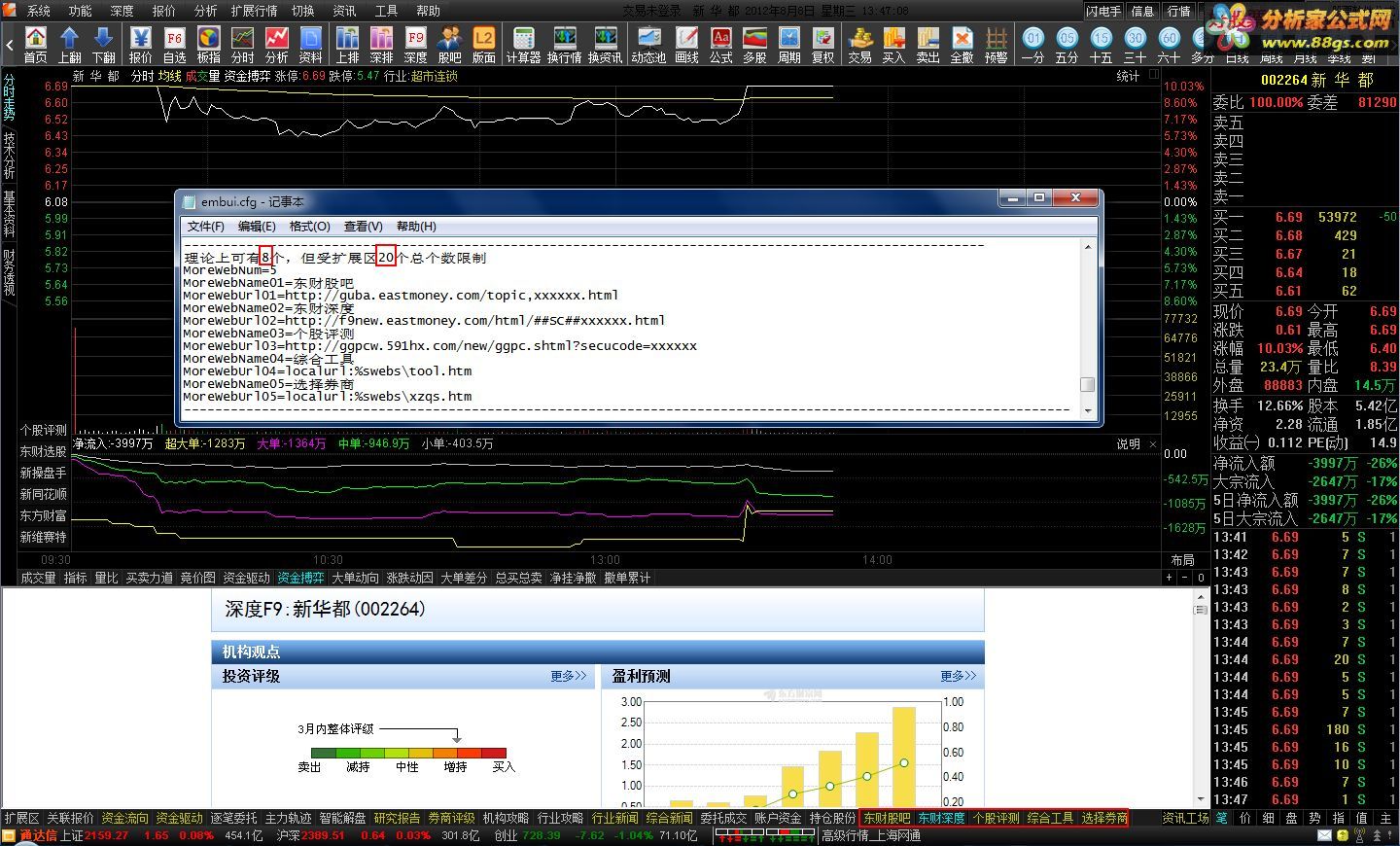Image resolution: width=1400 pixels, height=846 pixels.
Task: Click the 信息 button in title bar
Action: pos(1142,11)
